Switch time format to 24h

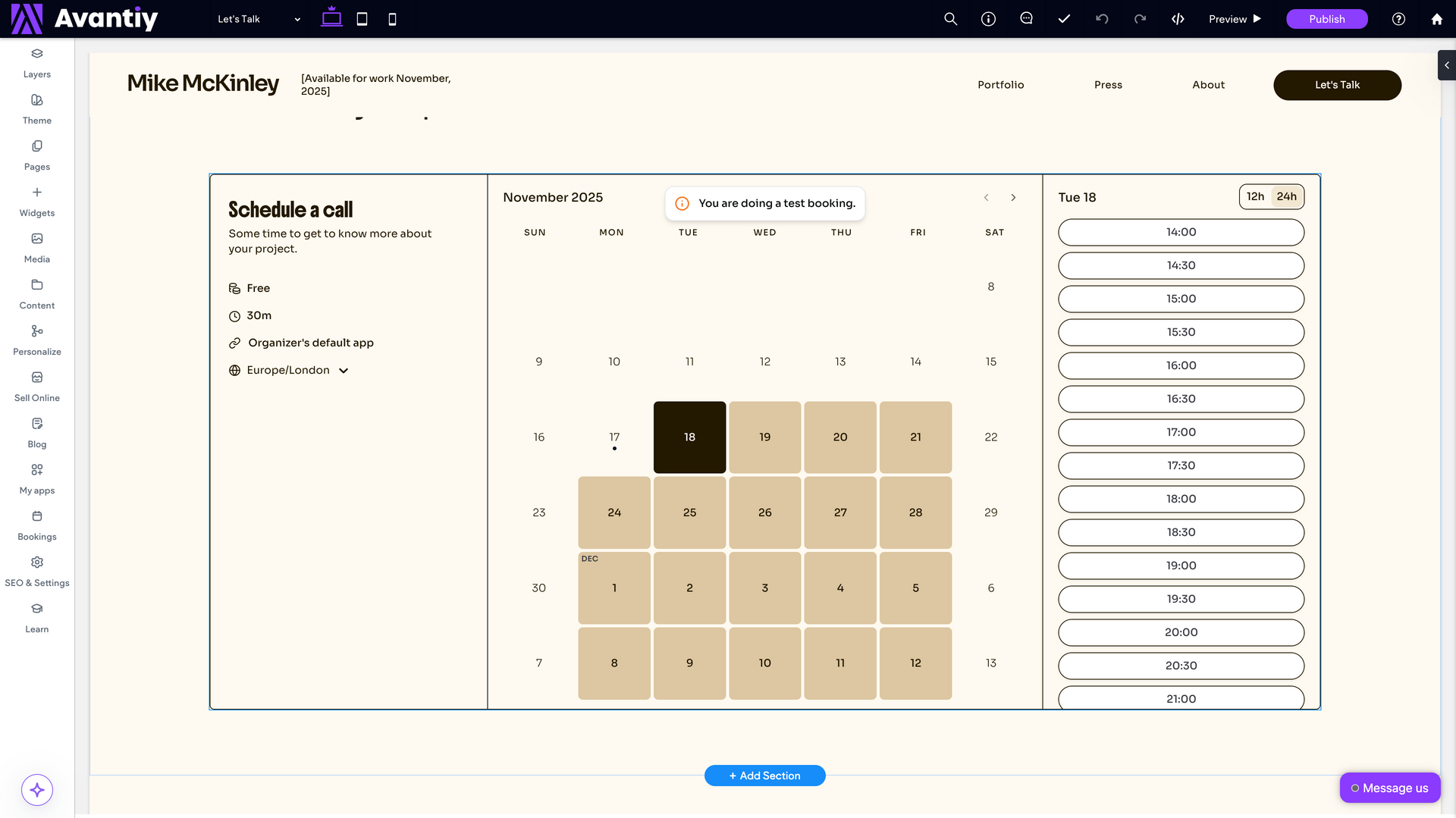click(x=1286, y=196)
